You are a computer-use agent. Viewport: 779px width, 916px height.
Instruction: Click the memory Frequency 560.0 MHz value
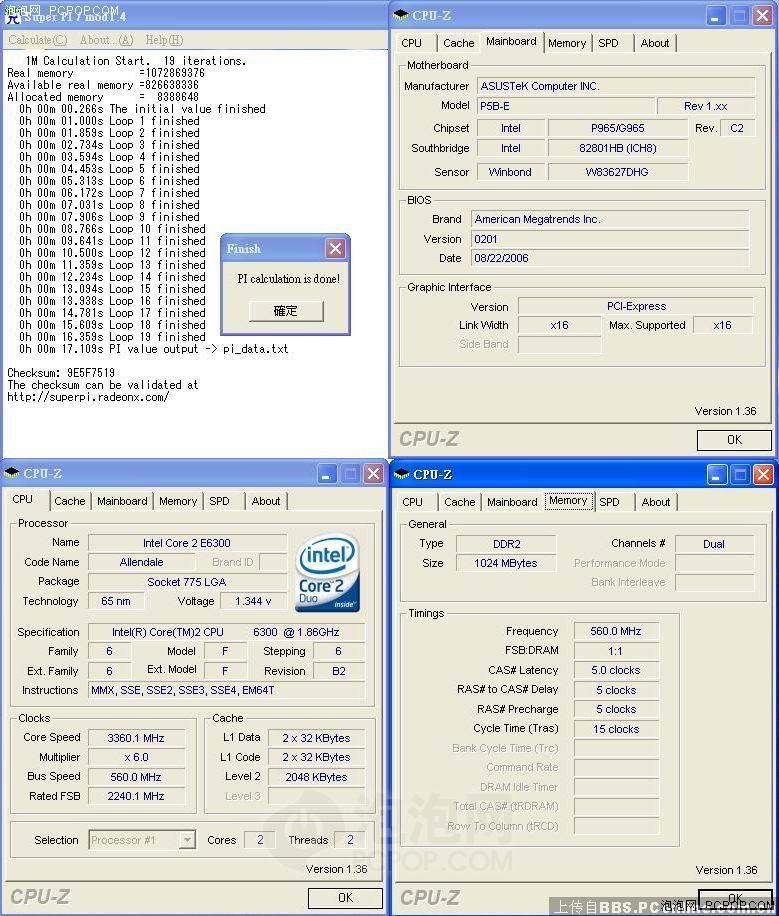616,632
